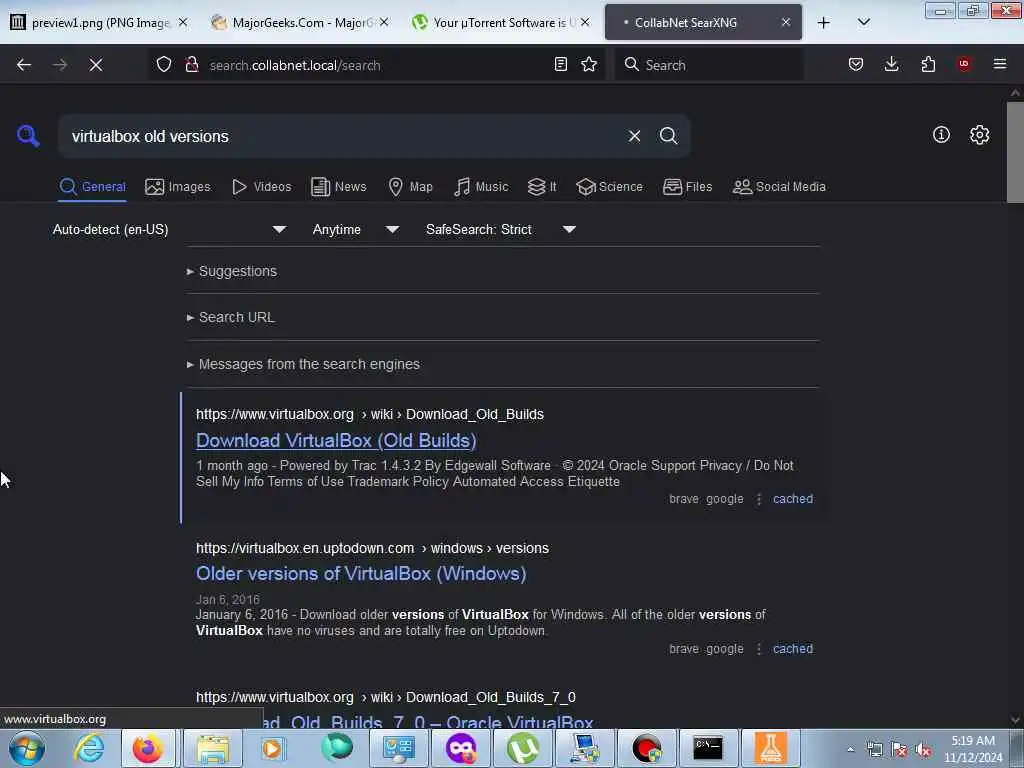The image size is (1024, 768).
Task: Open tracking protection shield icon
Action: coord(164,65)
